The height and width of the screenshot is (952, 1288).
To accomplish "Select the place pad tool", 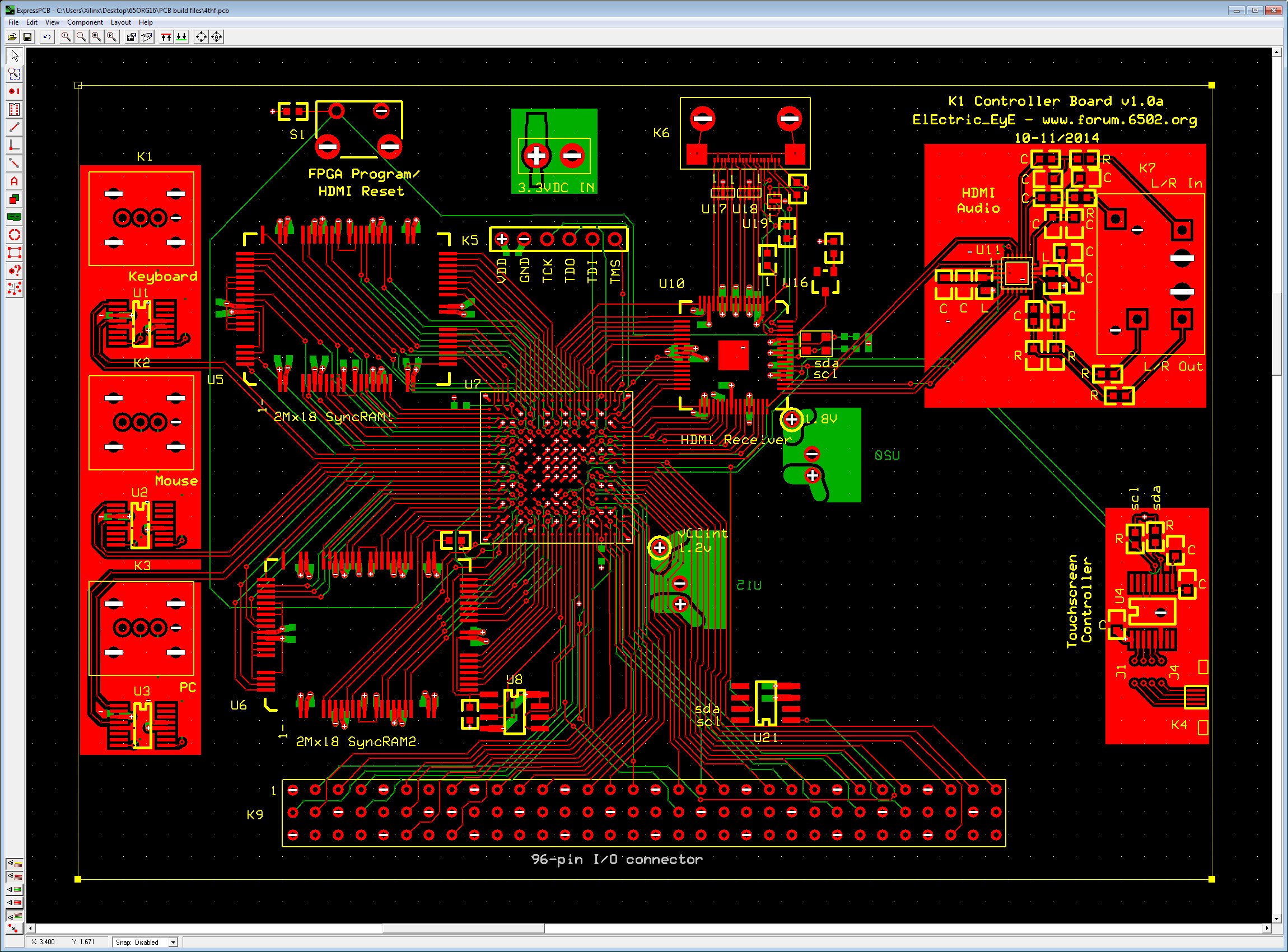I will pyautogui.click(x=15, y=92).
